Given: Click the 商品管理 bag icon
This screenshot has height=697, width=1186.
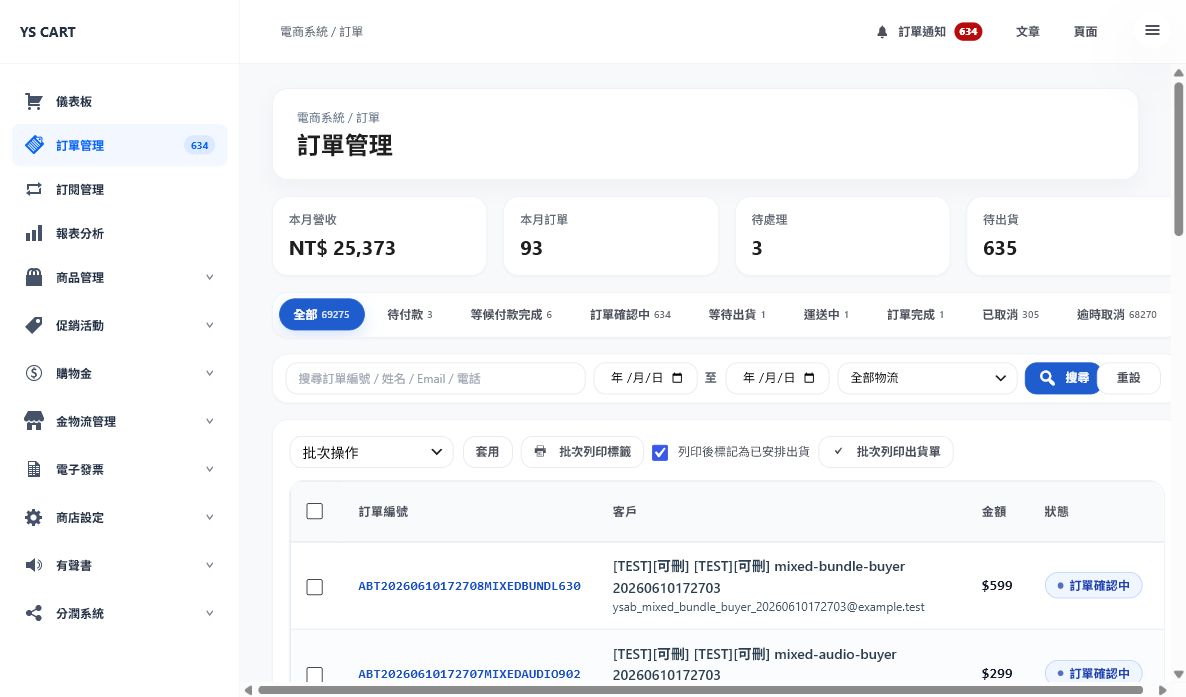Looking at the screenshot, I should [34, 277].
